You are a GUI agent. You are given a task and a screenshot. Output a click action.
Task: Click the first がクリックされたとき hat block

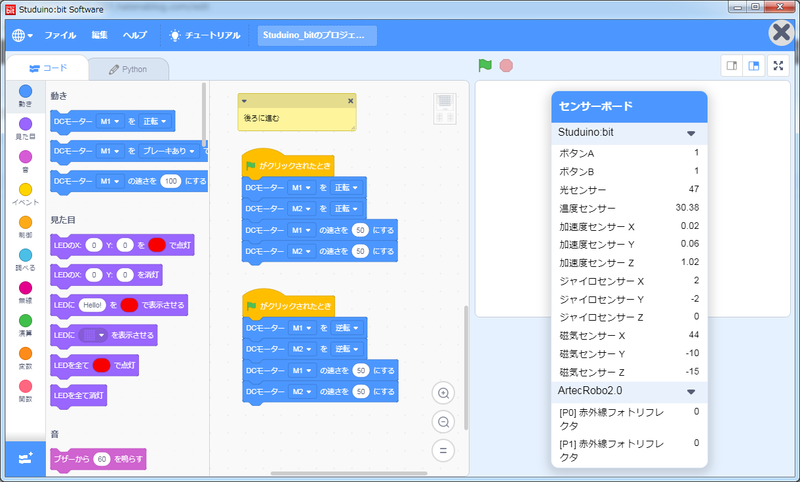click(x=288, y=165)
